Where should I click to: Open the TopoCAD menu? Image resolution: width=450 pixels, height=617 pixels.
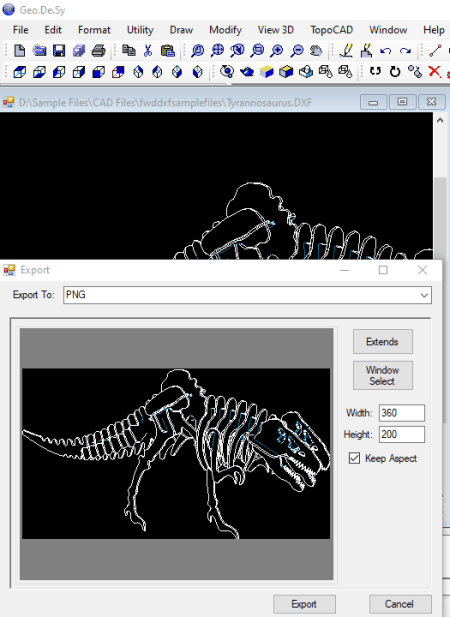click(x=332, y=30)
